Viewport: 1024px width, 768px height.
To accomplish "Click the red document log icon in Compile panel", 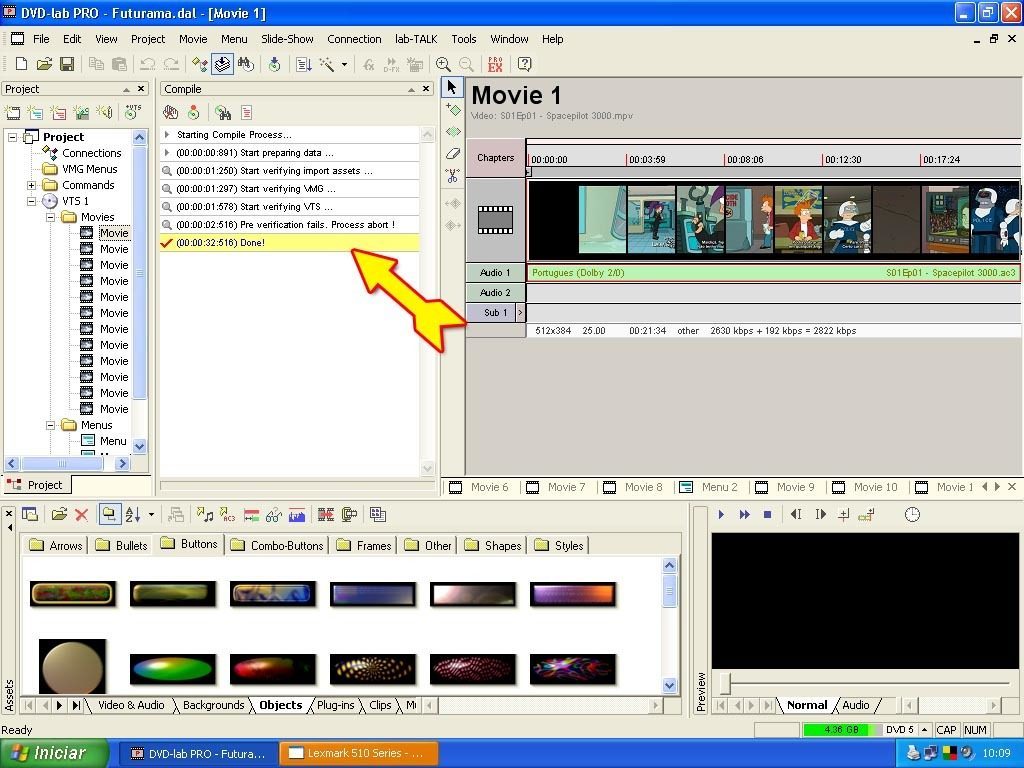I will click(246, 113).
